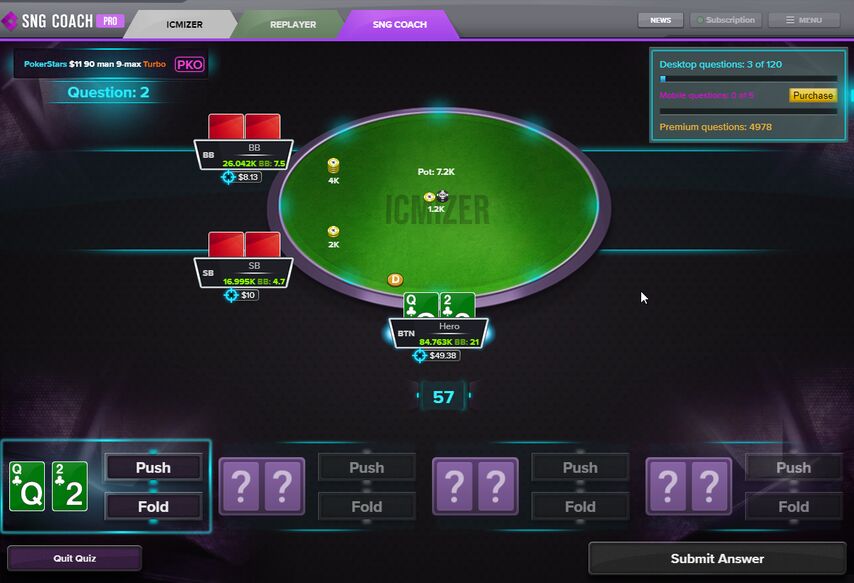Click the desktop questions progress bar
The image size is (854, 583).
[748, 79]
